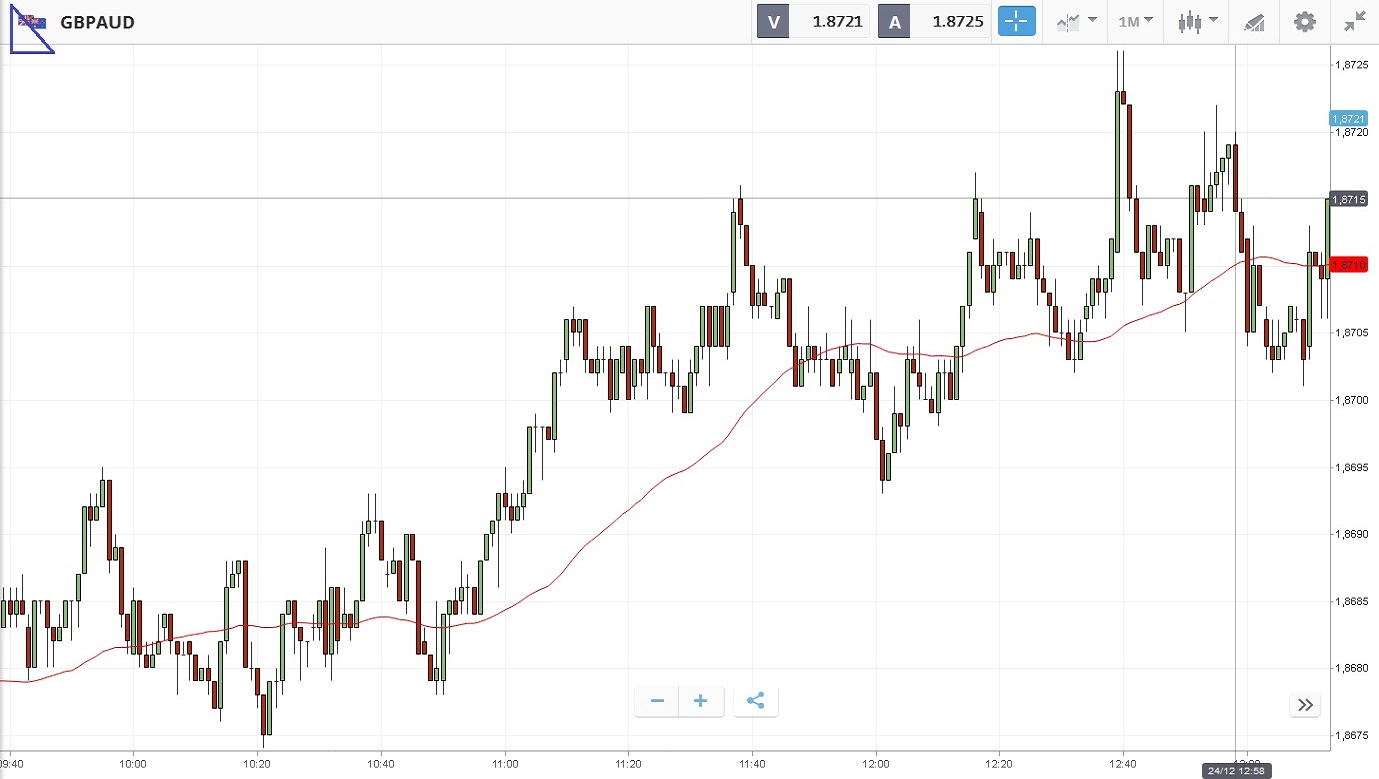Click the 1,8720 price axis label
This screenshot has height=779, width=1379.
tap(1351, 132)
